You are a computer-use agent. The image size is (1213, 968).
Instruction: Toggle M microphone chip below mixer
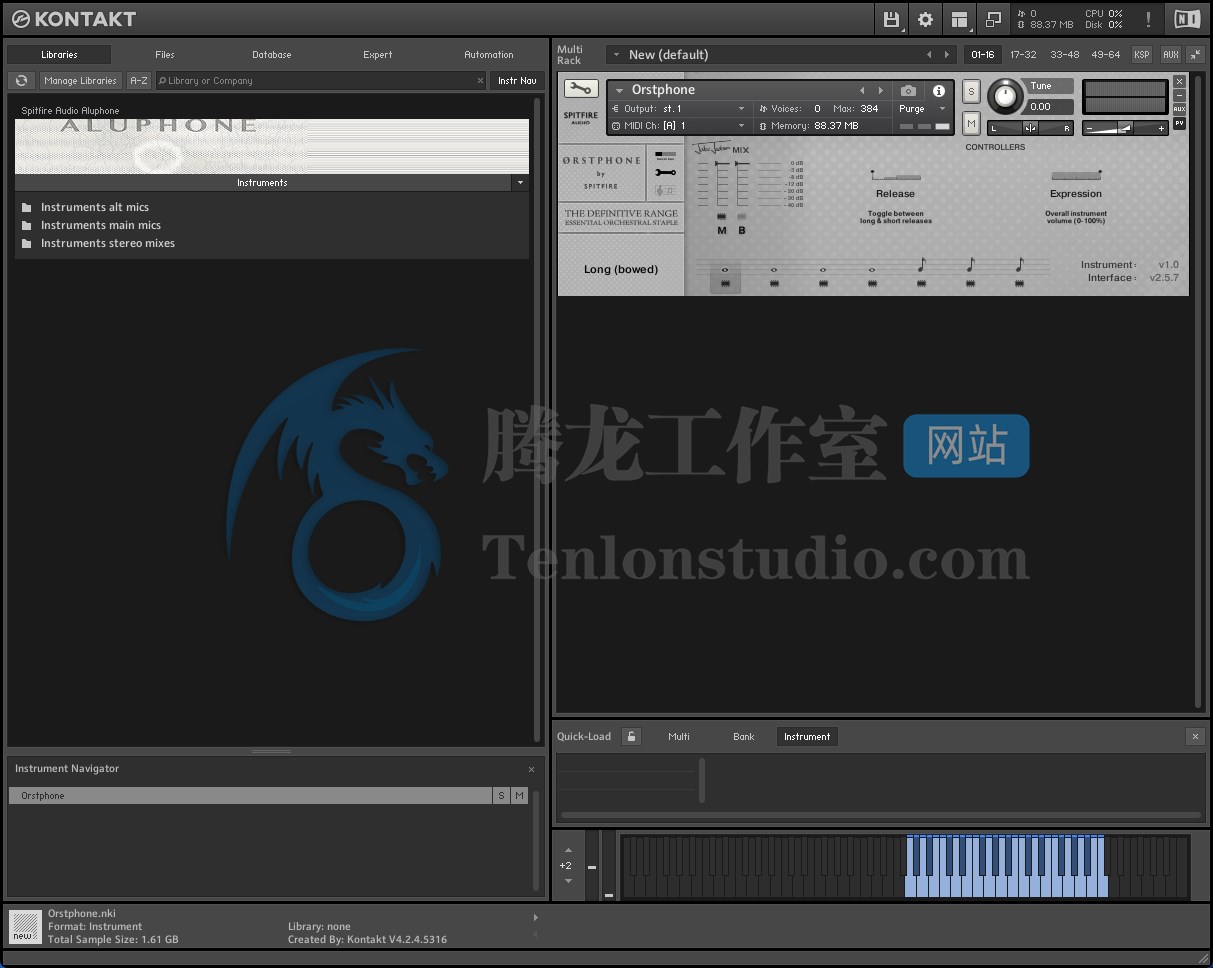[x=722, y=217]
